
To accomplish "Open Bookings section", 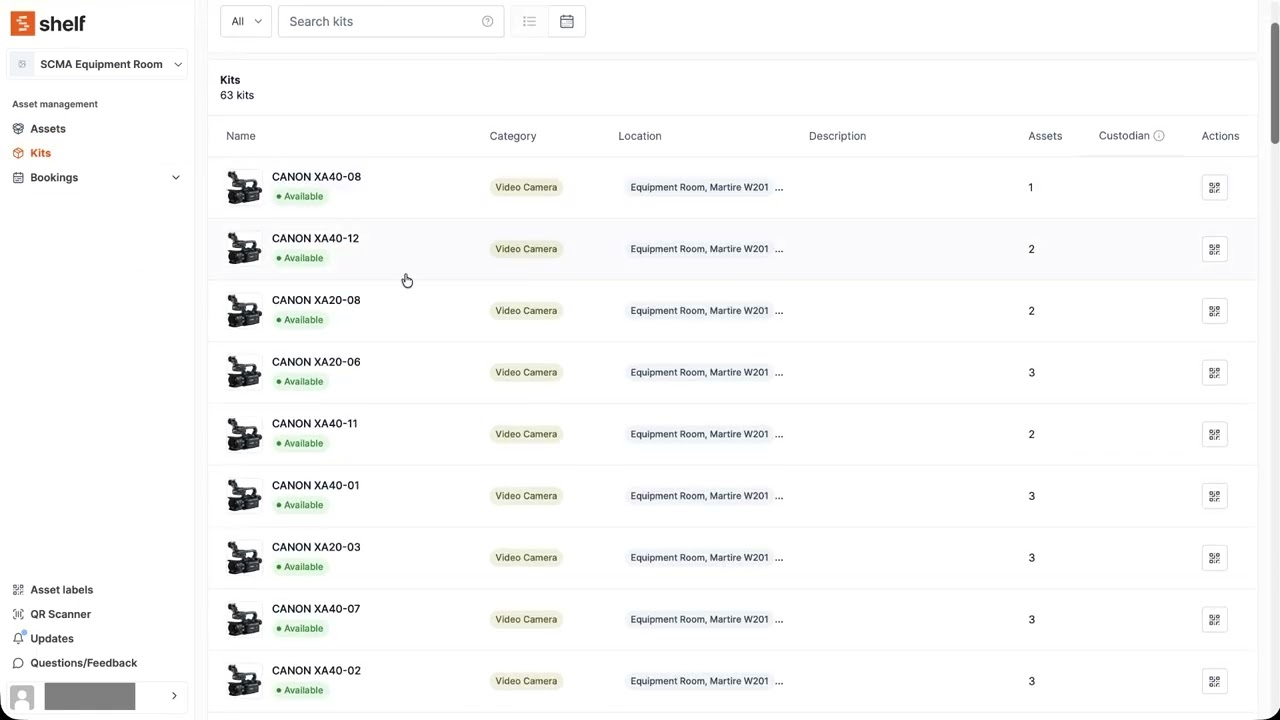I will coord(54,178).
